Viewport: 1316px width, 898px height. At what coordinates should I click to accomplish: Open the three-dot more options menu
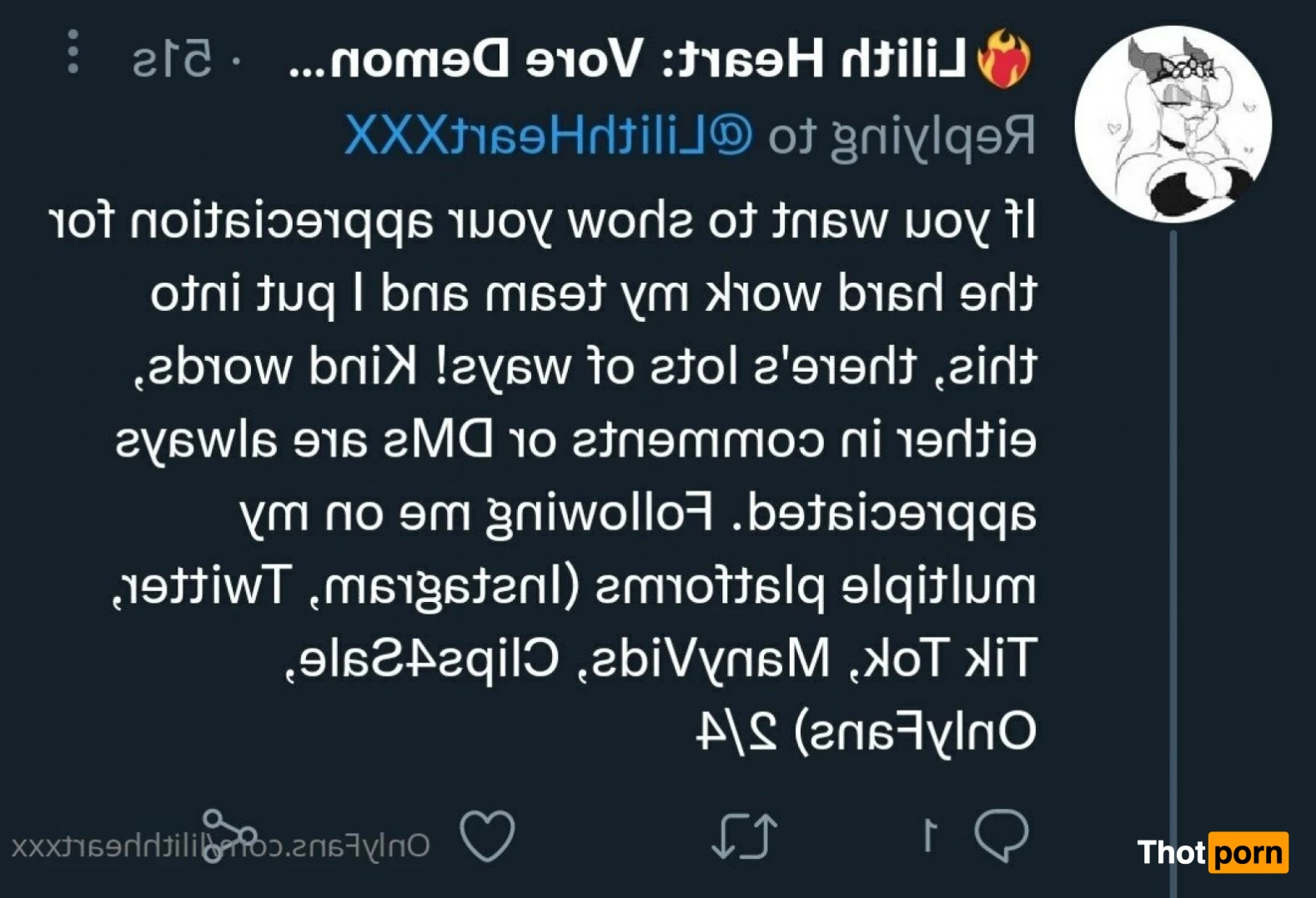click(x=73, y=52)
